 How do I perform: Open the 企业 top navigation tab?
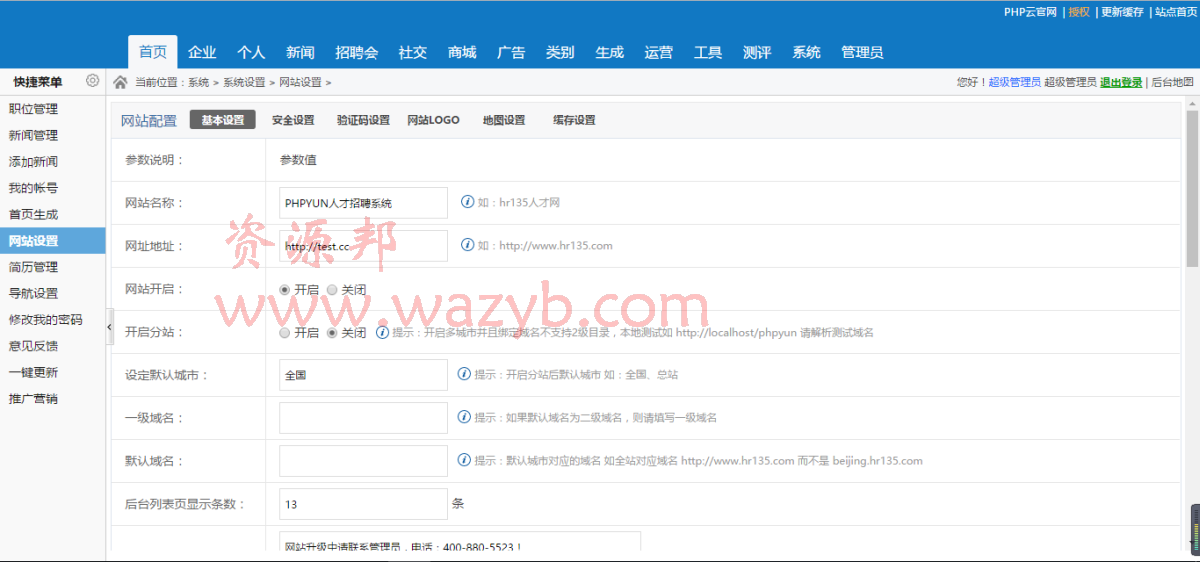pyautogui.click(x=202, y=52)
